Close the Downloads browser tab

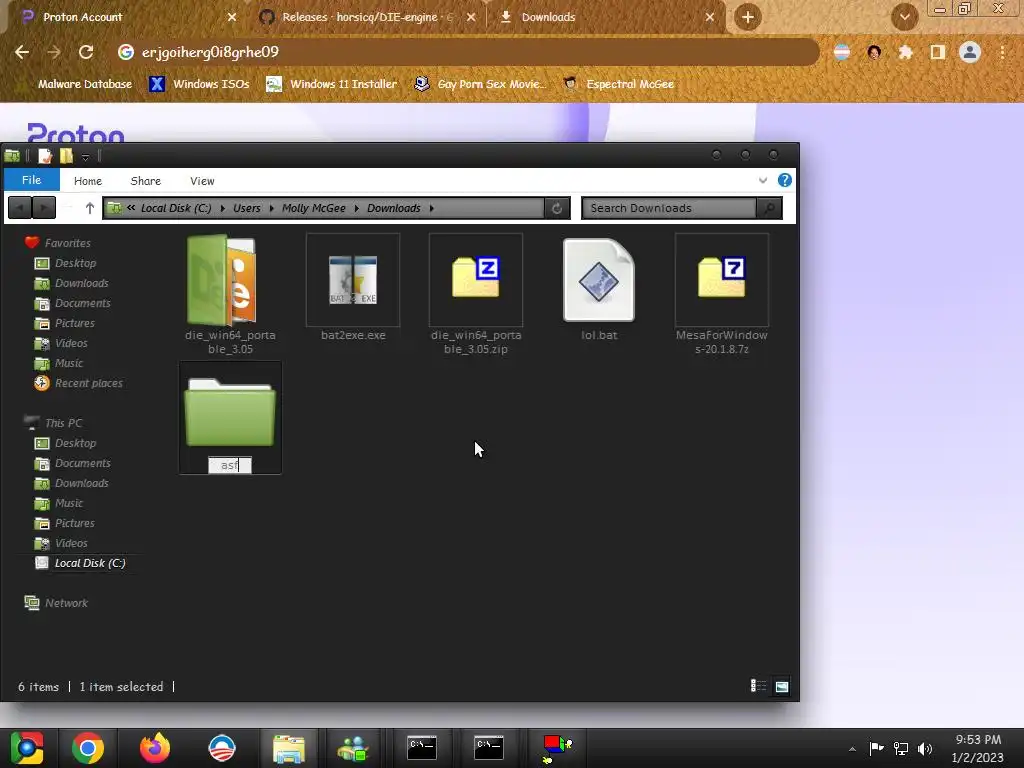tap(710, 17)
